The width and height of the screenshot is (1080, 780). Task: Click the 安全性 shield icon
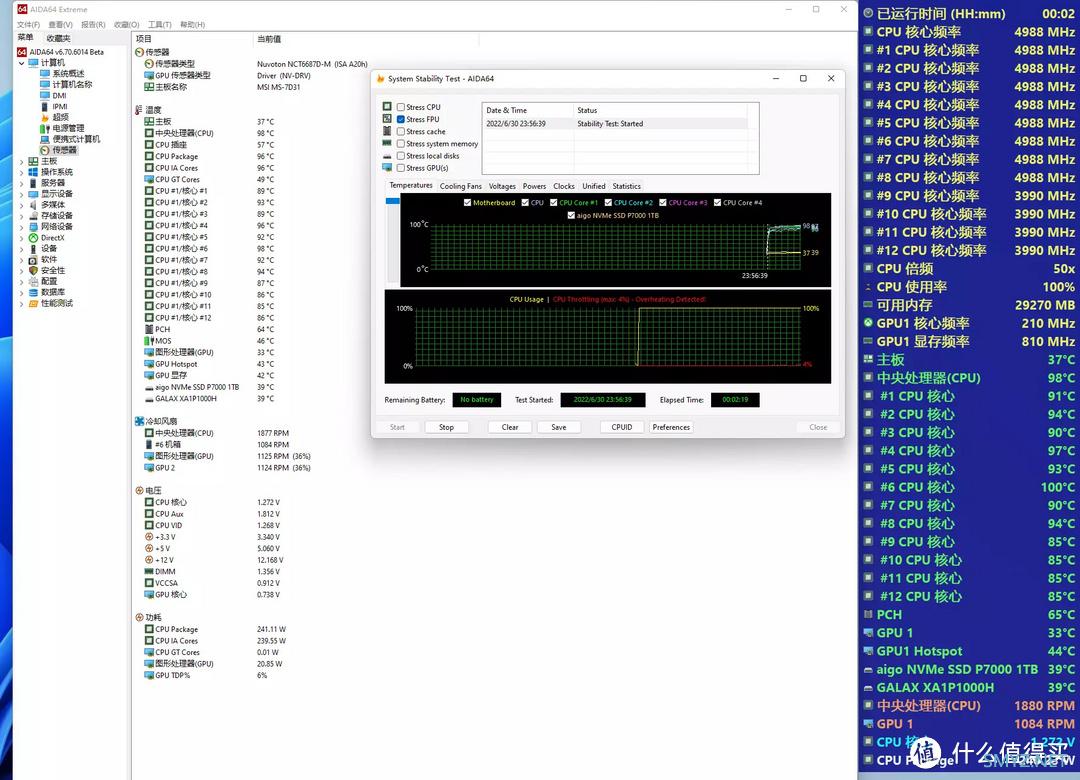[33, 271]
